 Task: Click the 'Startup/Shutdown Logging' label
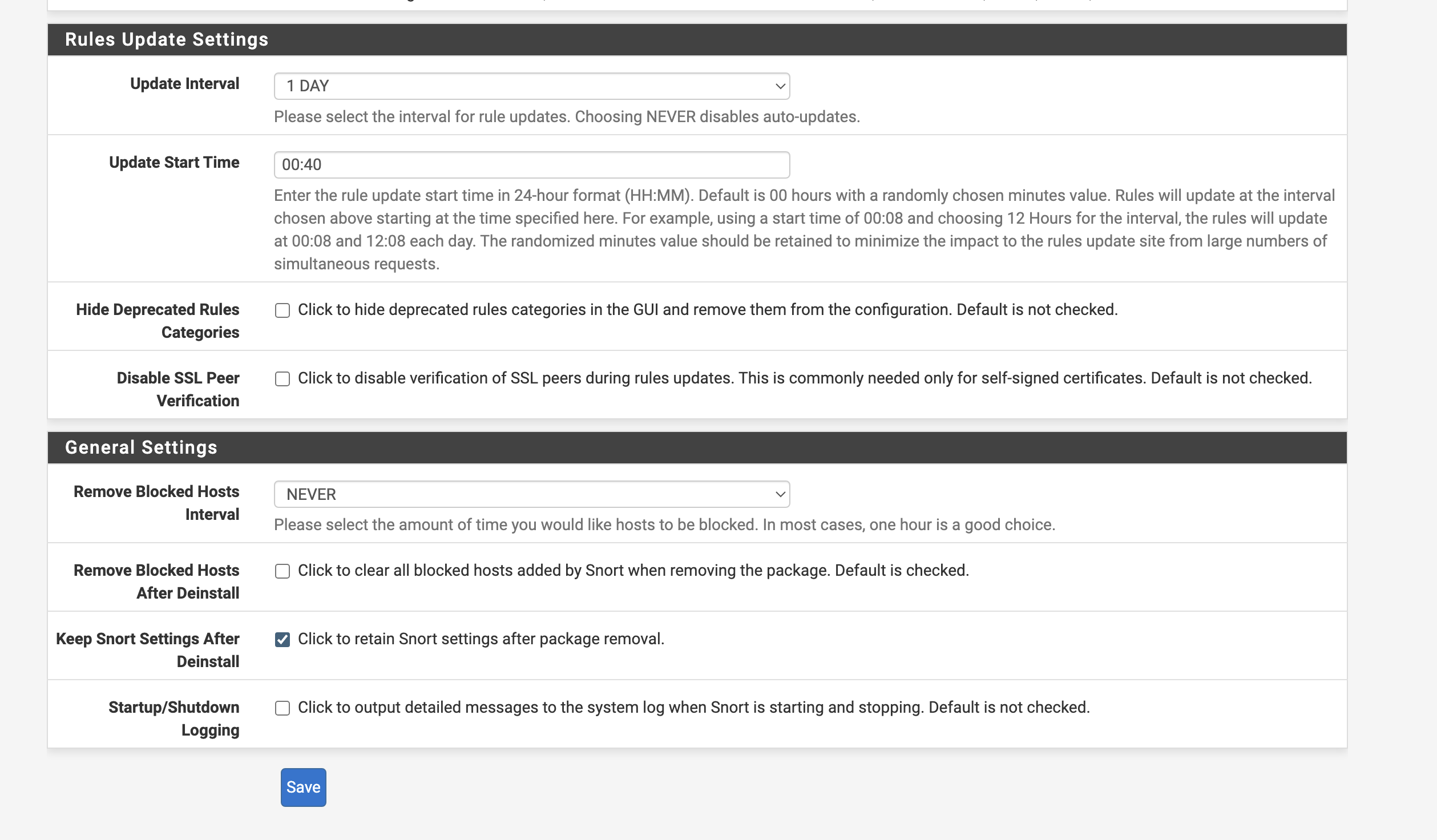tap(174, 718)
